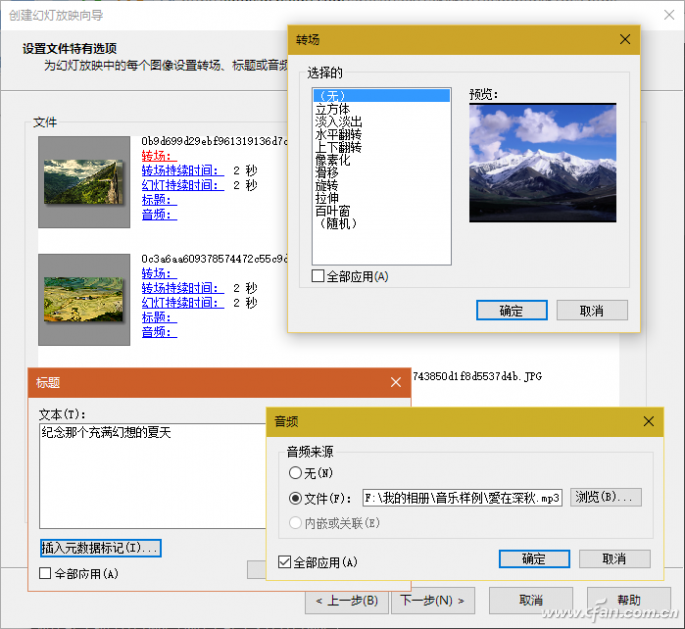The width and height of the screenshot is (685, 629).
Task: Click the second image thumbnail (terraced fields)
Action: point(84,300)
